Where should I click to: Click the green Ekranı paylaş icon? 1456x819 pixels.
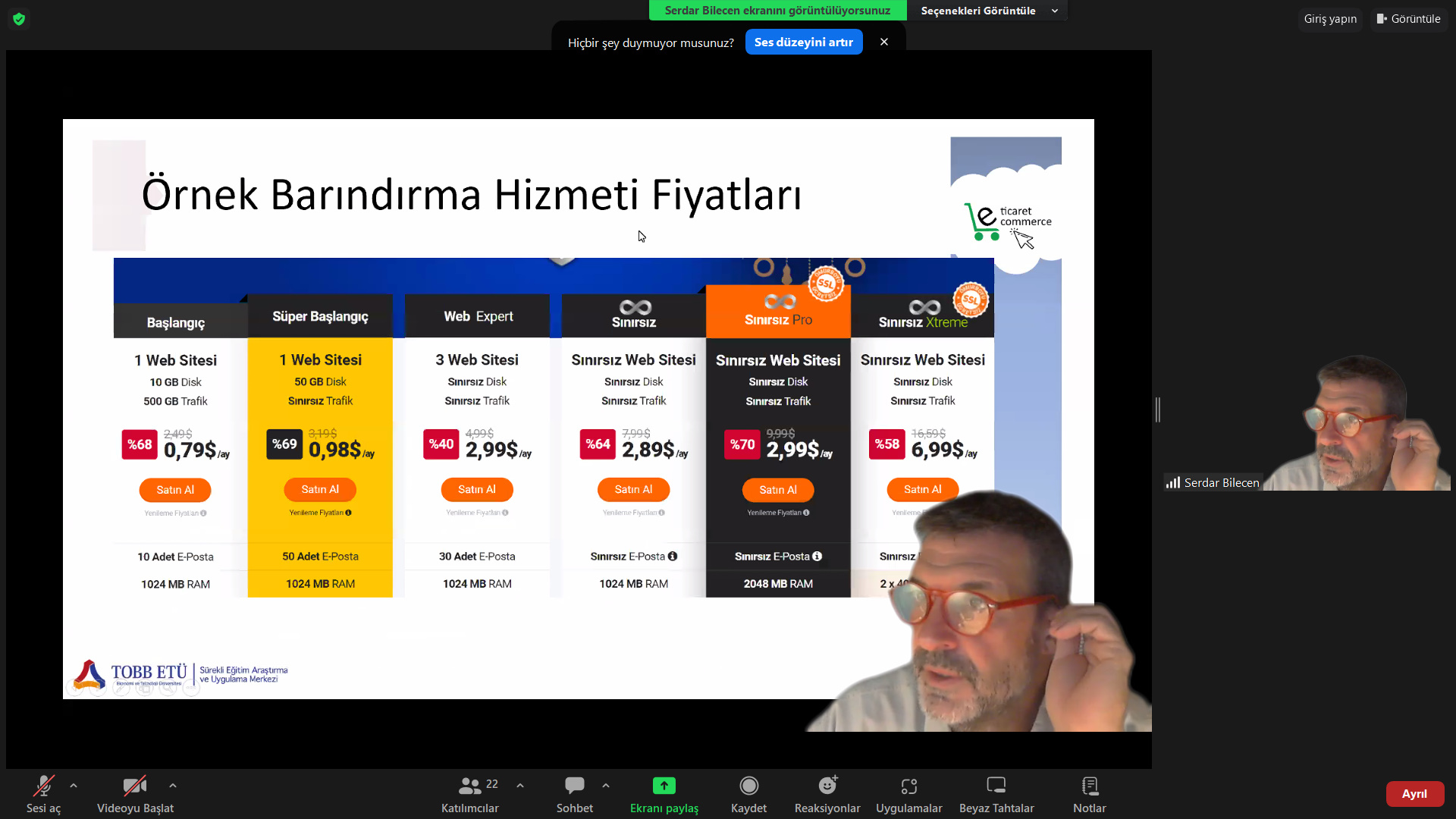pos(664,786)
